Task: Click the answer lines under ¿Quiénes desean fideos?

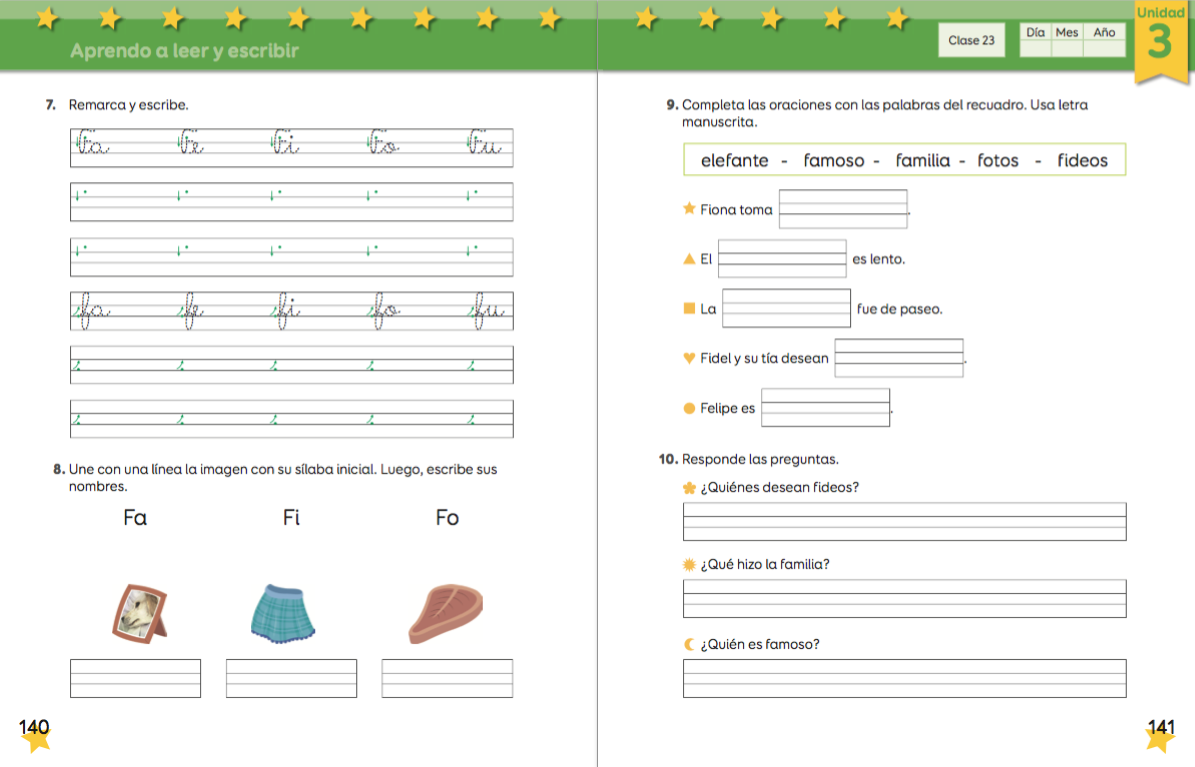Action: (x=904, y=521)
